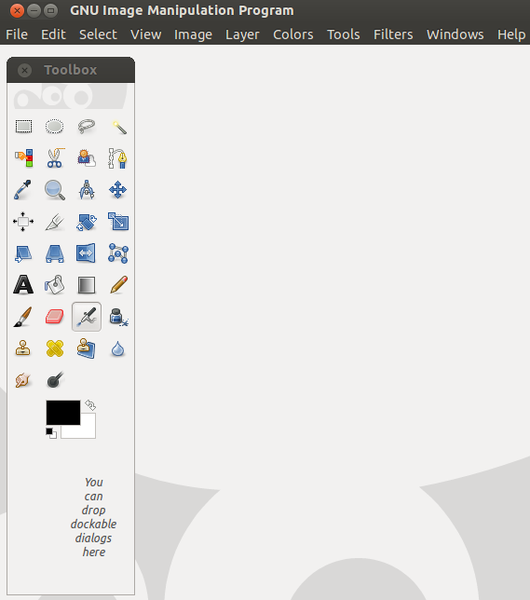This screenshot has height=600, width=530.
Task: Pick the Clone stamp tool
Action: click(x=23, y=349)
